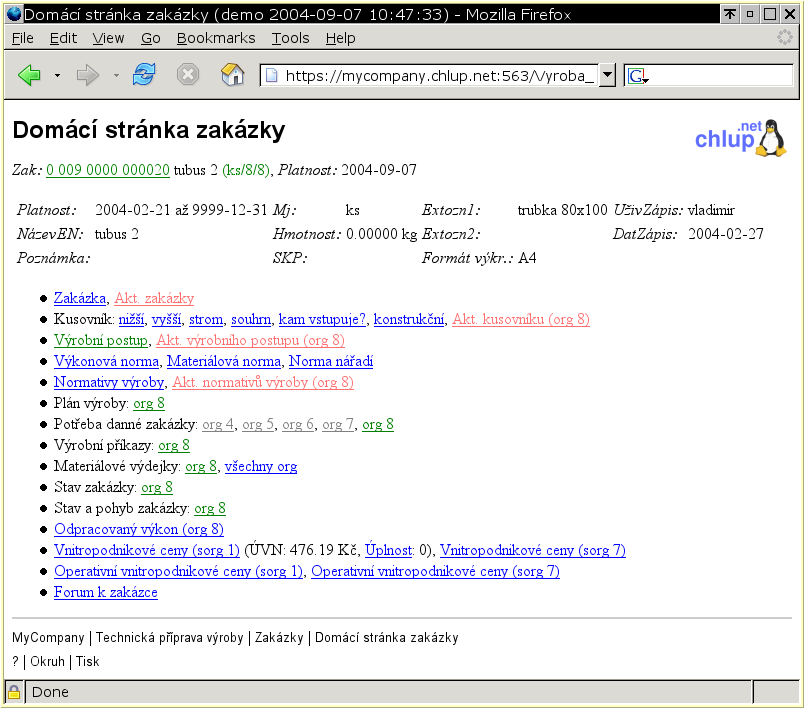Open Odpracovaný výkon (org 8) link
The width and height of the screenshot is (804, 708).
139,529
